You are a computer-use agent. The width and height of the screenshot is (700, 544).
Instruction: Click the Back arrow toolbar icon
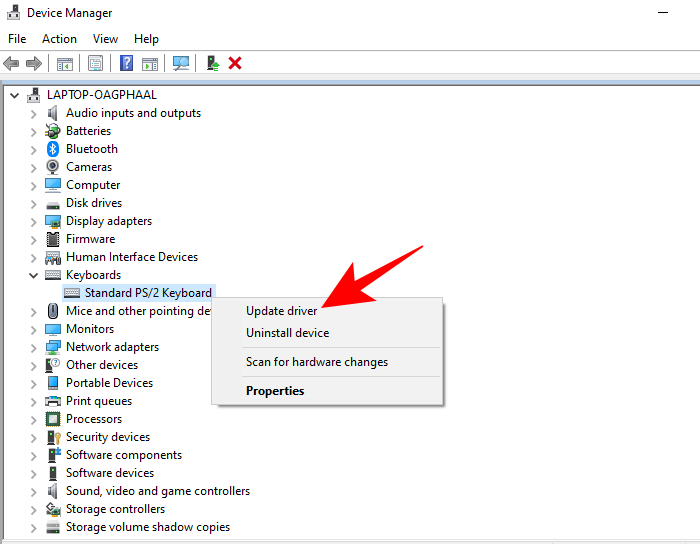tap(11, 63)
